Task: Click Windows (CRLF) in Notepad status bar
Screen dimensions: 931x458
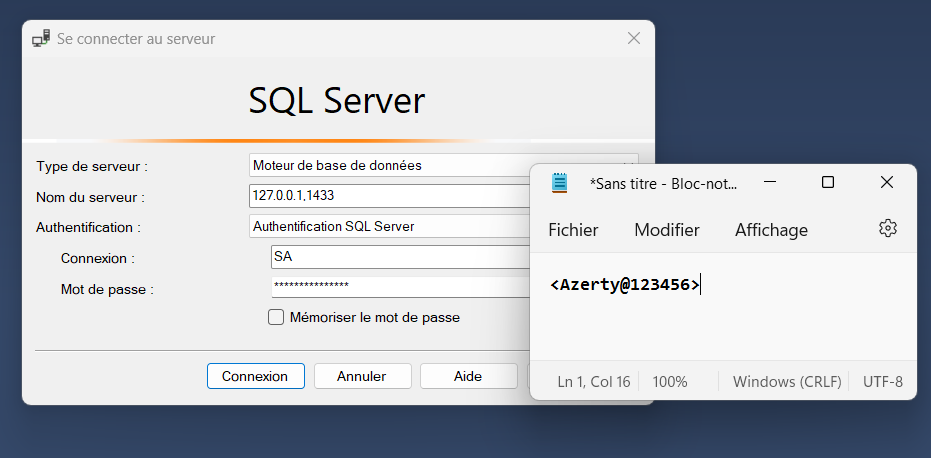Action: coord(787,381)
